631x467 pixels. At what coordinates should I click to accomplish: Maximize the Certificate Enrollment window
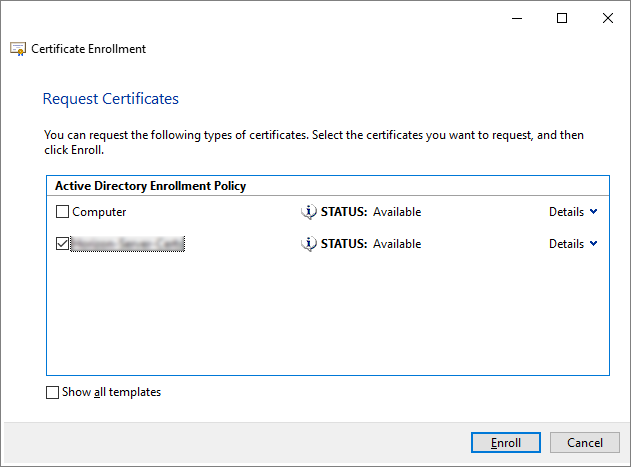click(x=562, y=18)
